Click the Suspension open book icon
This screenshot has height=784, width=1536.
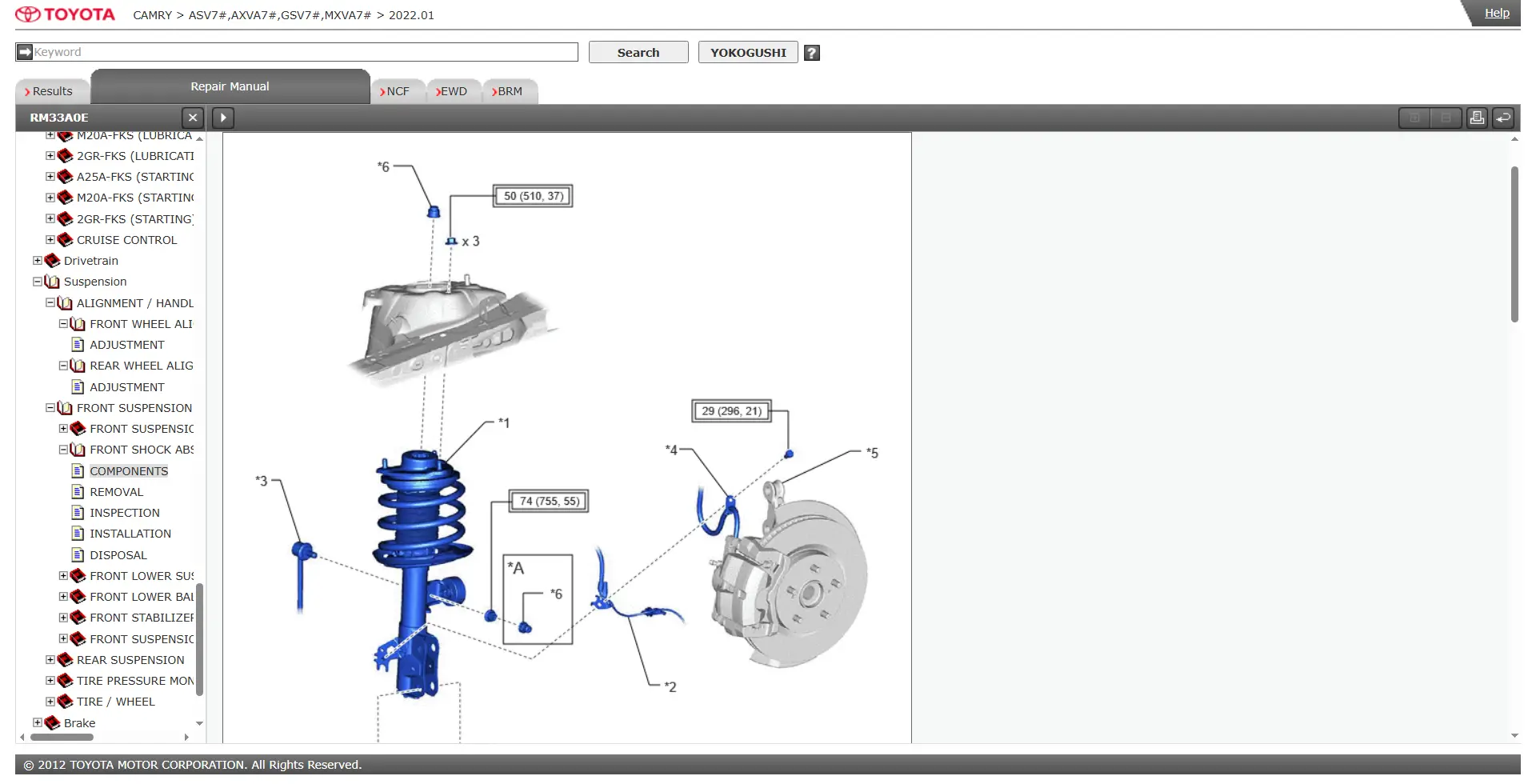53,282
